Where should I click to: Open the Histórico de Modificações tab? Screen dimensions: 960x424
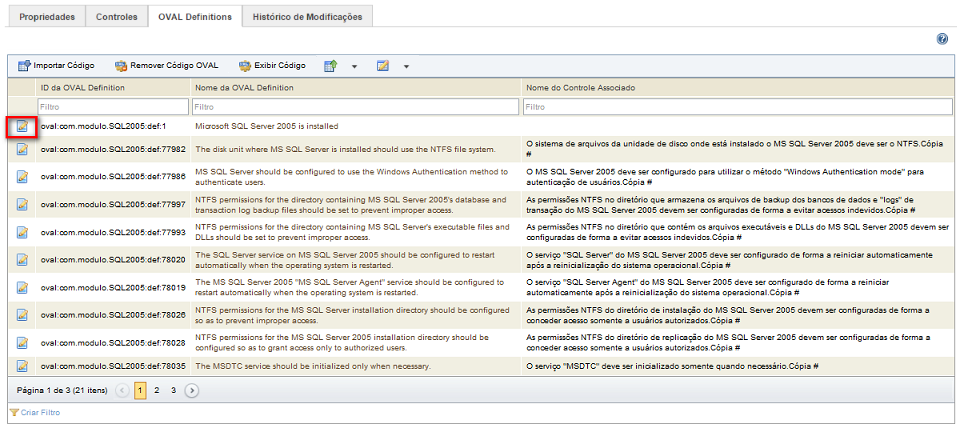307,17
